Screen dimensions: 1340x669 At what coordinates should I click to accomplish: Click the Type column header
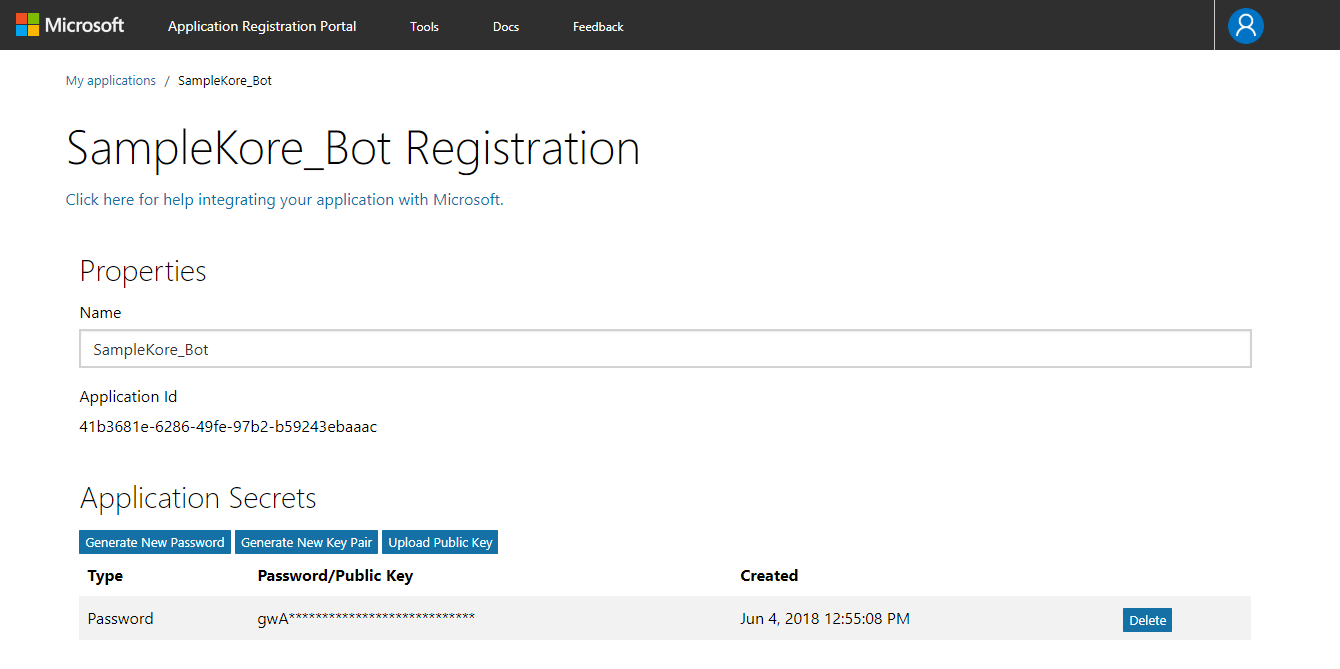click(105, 576)
